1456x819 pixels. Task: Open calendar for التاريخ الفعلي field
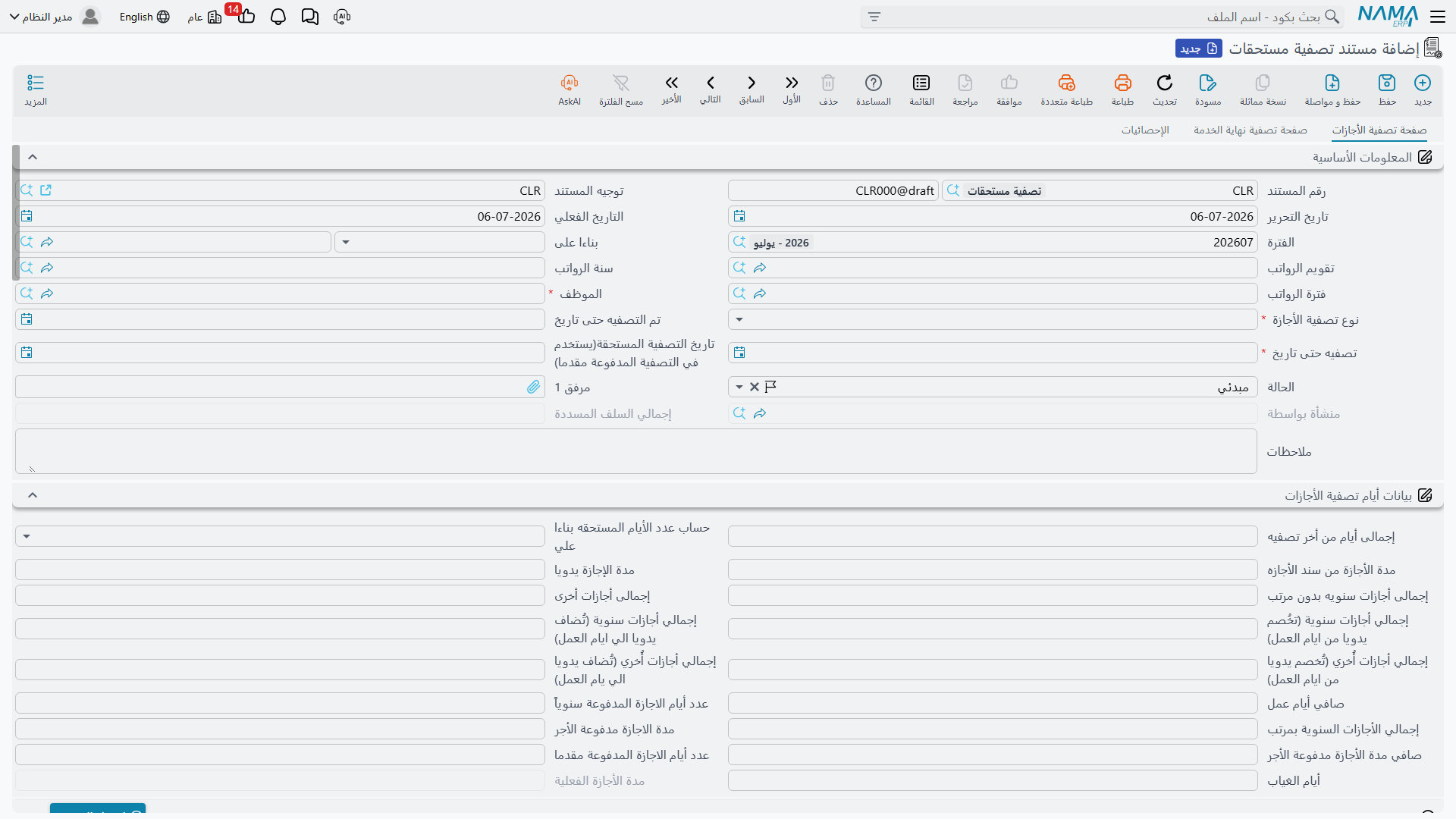tap(27, 216)
